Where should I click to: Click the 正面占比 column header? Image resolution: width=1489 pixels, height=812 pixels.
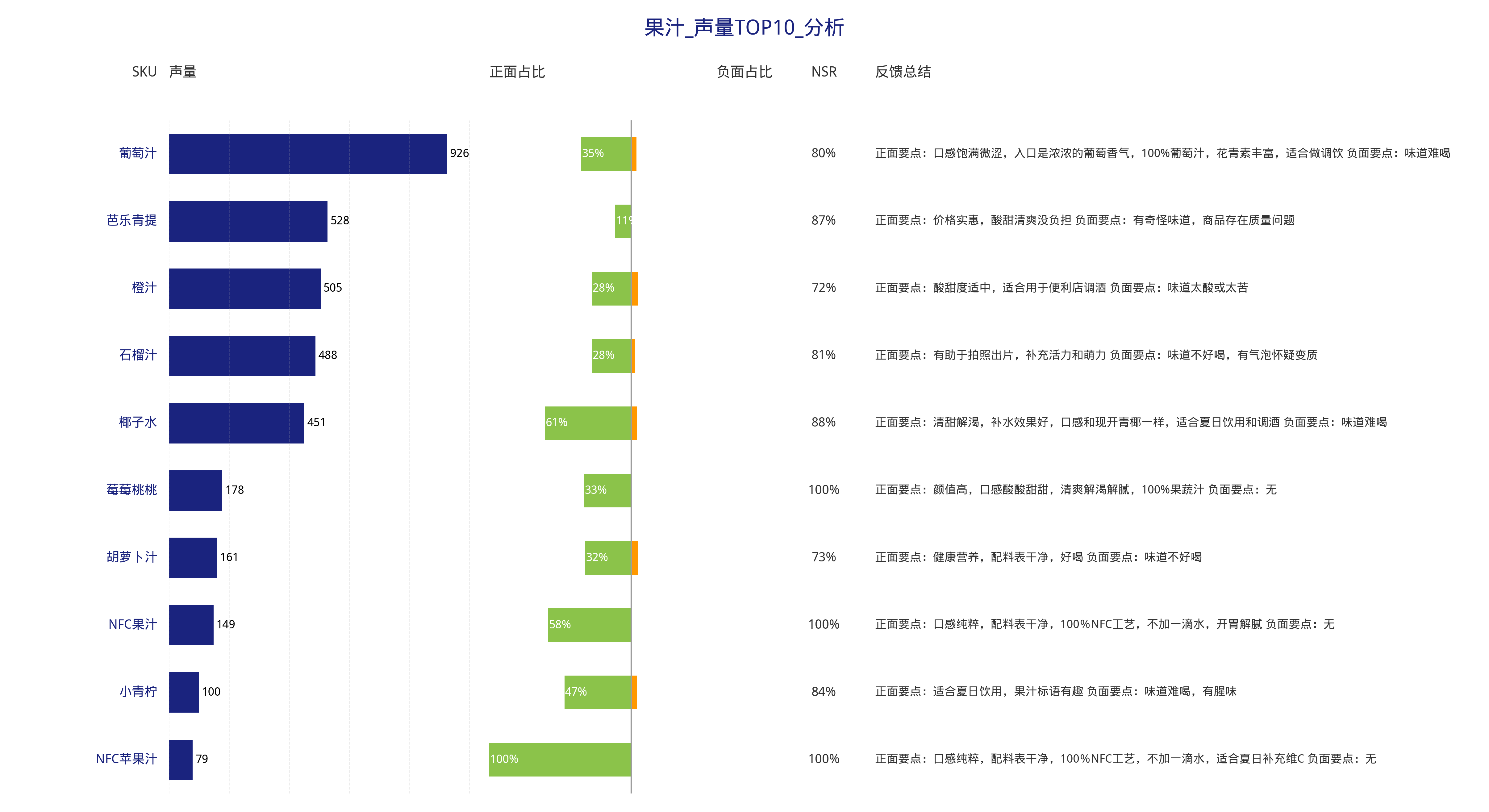pos(517,72)
